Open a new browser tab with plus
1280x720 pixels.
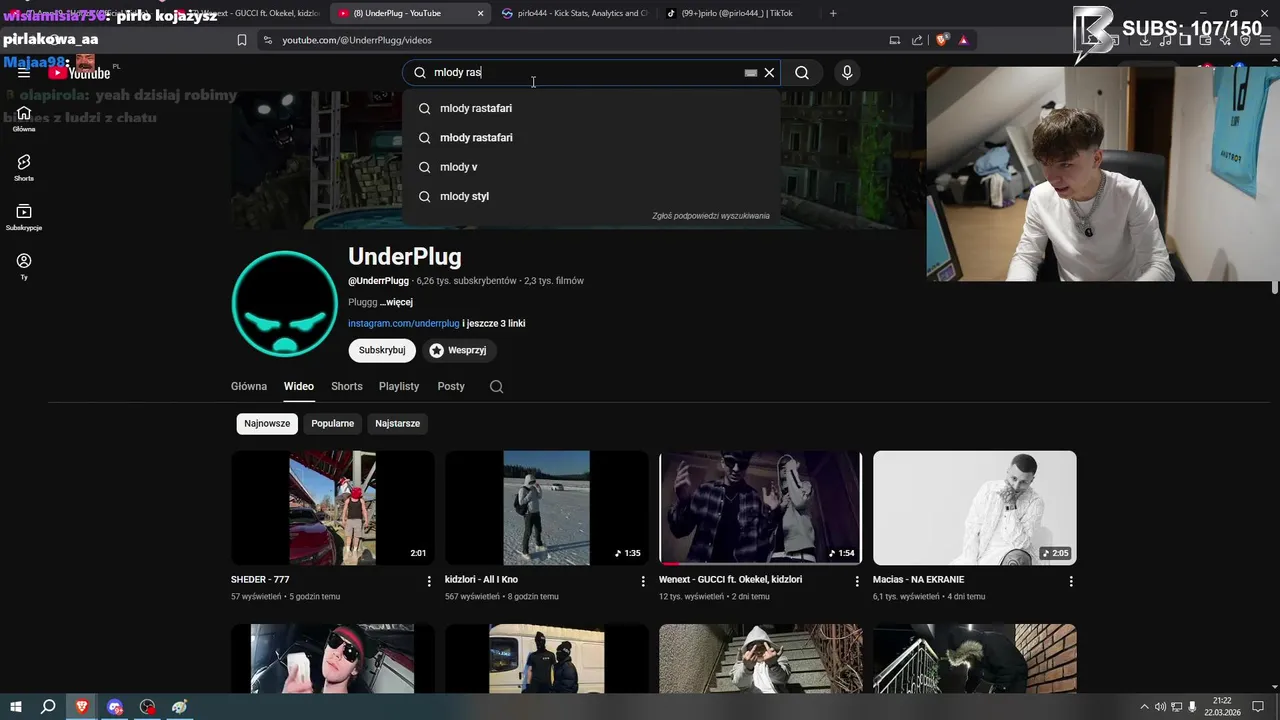click(x=833, y=13)
